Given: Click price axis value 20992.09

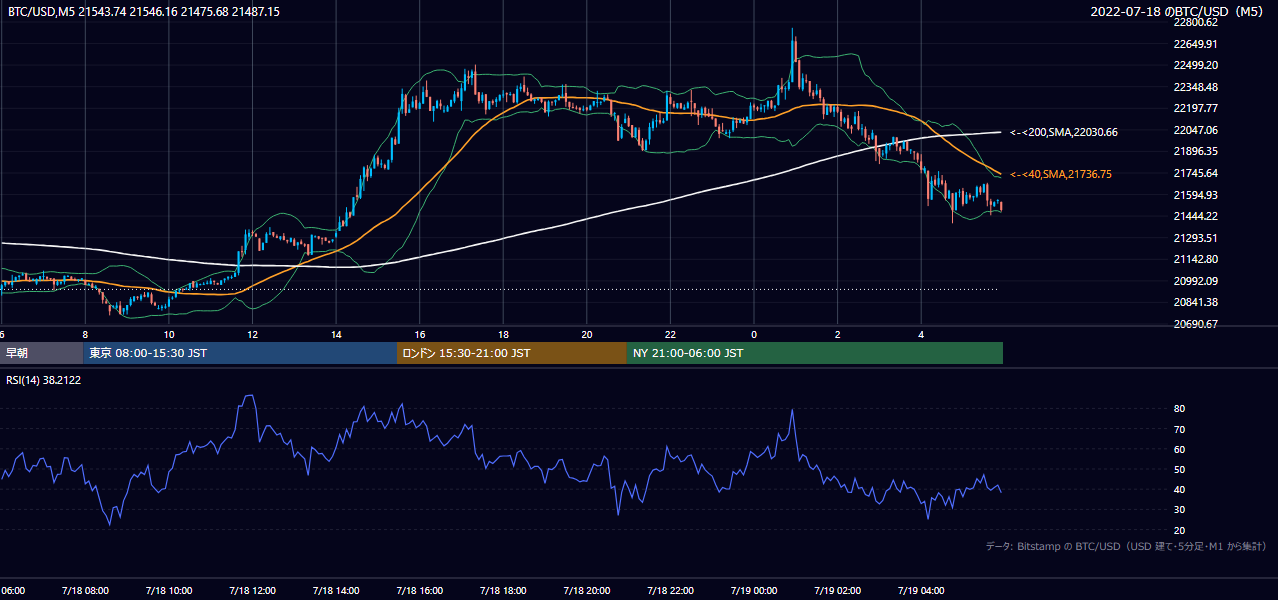Looking at the screenshot, I should (x=1196, y=281).
